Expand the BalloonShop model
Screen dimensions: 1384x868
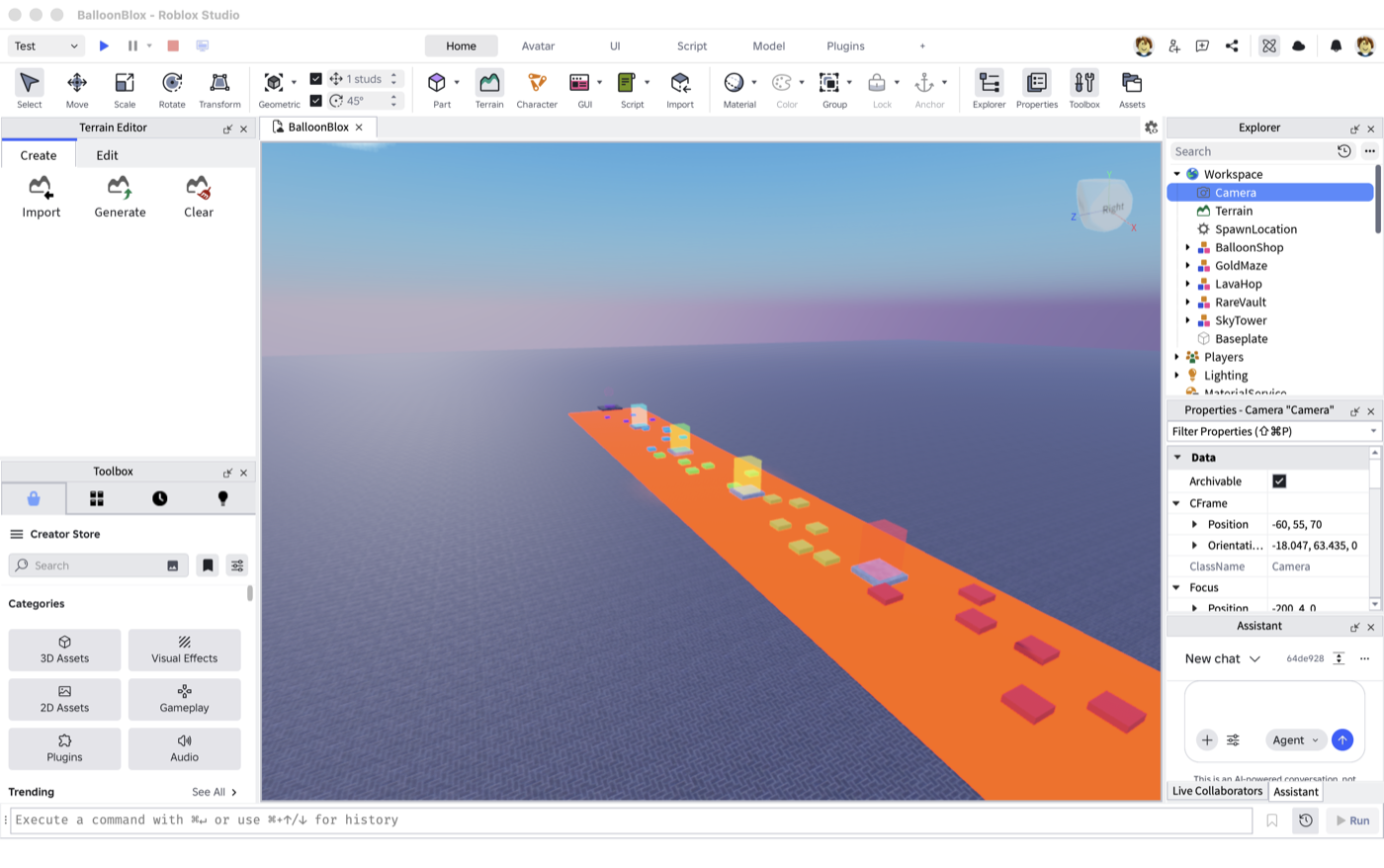(x=1187, y=248)
